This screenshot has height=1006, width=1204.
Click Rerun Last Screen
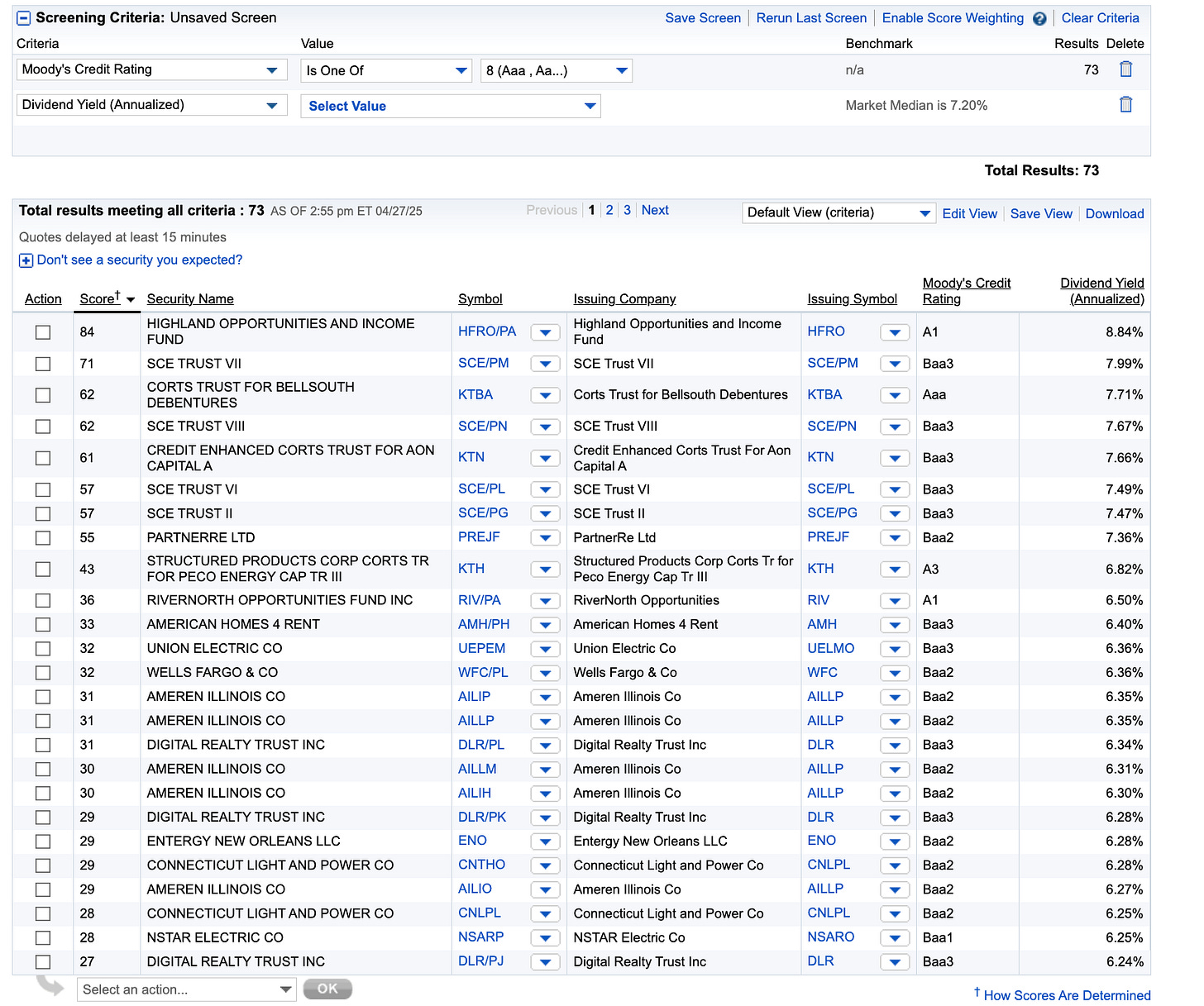[811, 18]
